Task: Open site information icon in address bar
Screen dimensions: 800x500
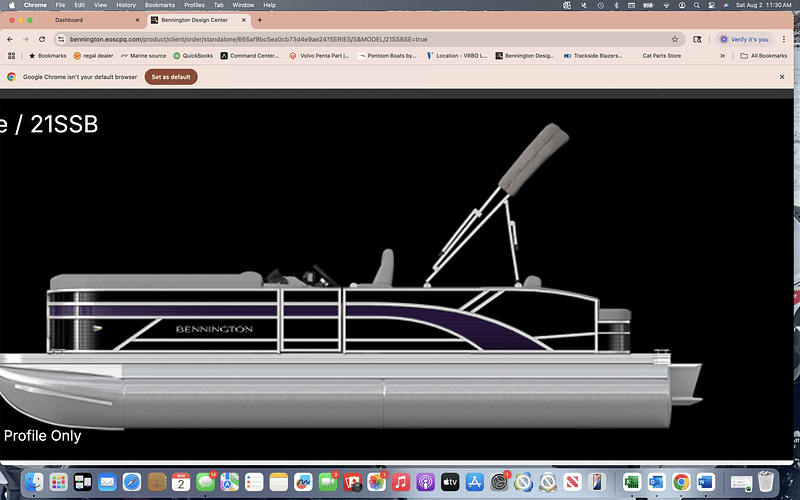Action: pos(61,39)
